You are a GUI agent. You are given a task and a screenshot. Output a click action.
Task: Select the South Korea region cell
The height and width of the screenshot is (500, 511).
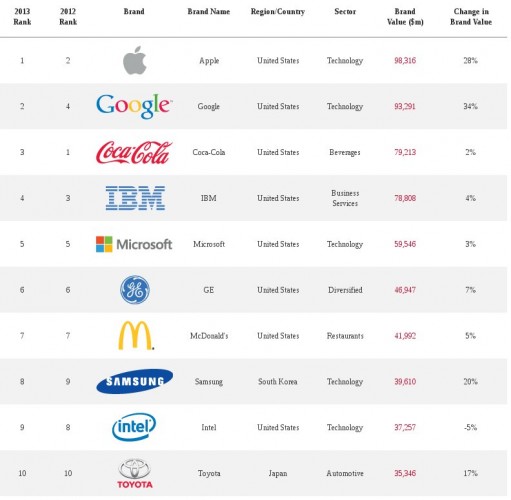278,382
